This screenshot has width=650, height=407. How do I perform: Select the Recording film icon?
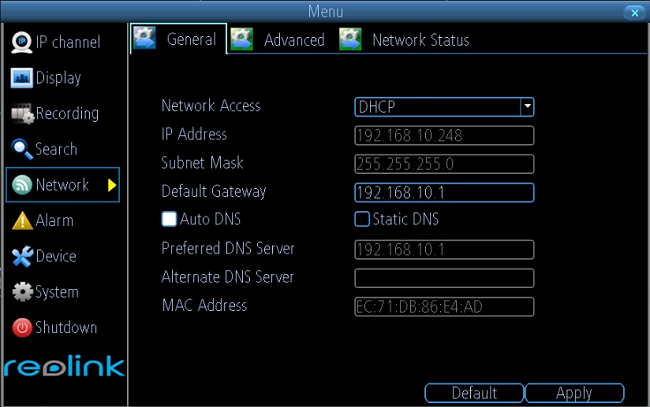coord(22,114)
